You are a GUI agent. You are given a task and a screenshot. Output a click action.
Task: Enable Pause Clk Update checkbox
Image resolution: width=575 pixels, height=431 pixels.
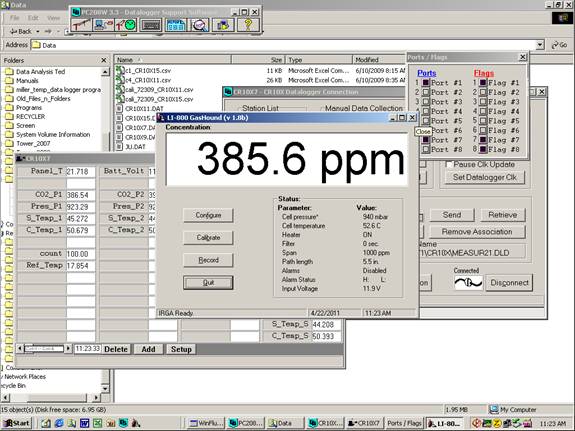click(448, 164)
